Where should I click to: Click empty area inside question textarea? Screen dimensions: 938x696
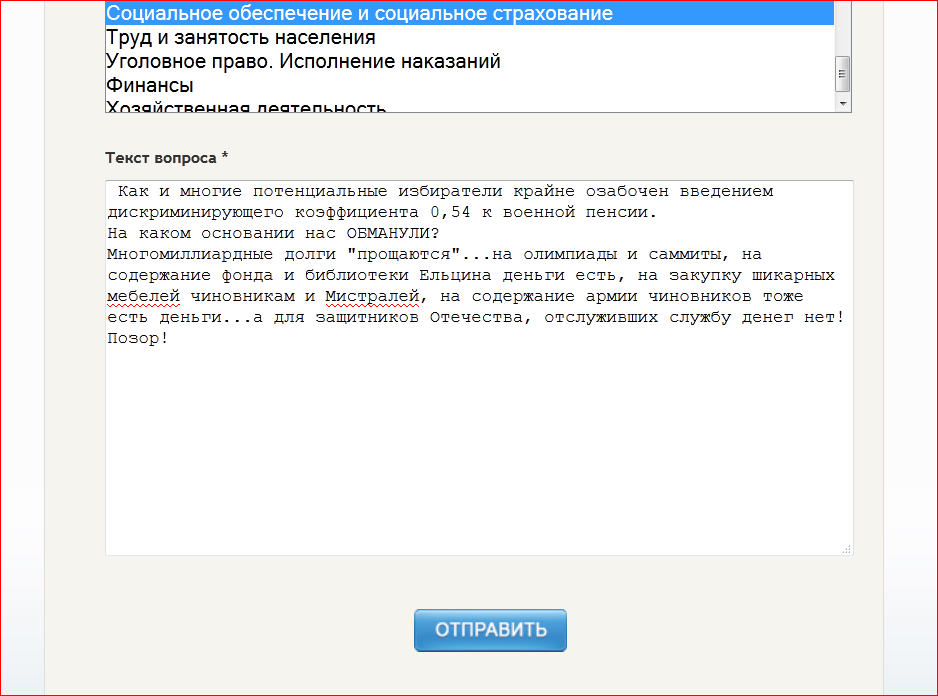coord(478,450)
